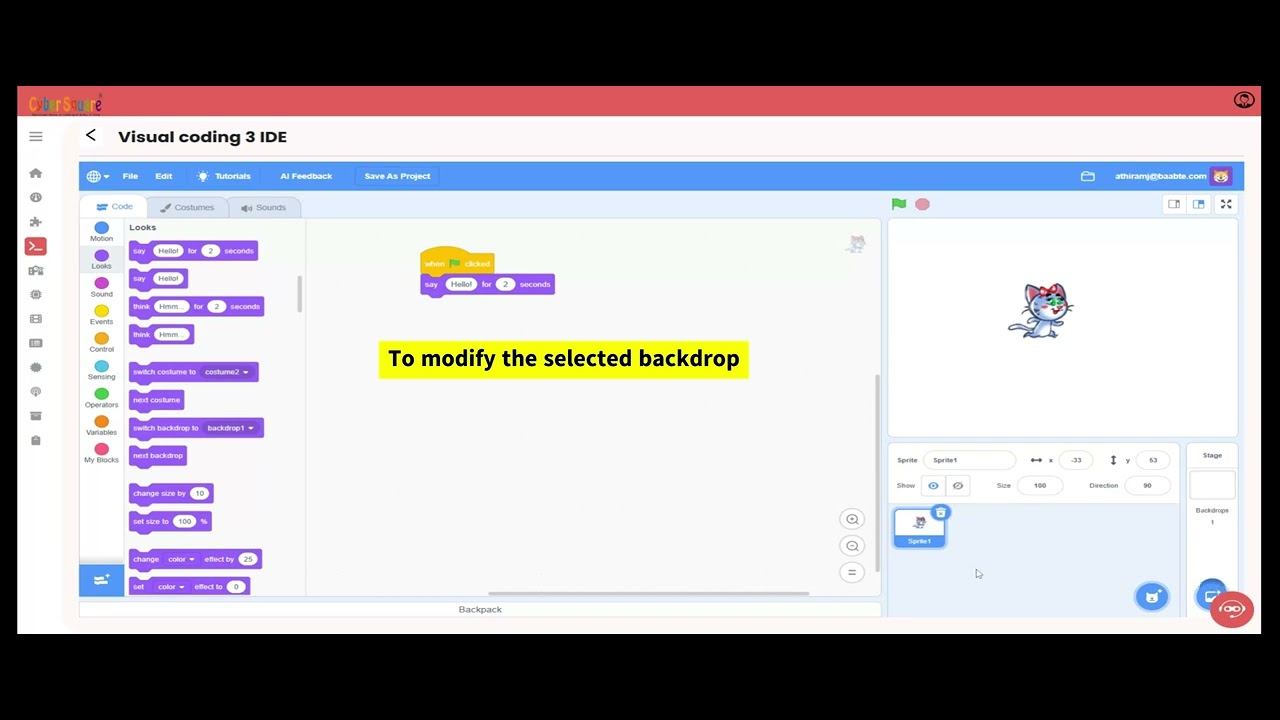Show the sprite with the eye button

click(933, 486)
